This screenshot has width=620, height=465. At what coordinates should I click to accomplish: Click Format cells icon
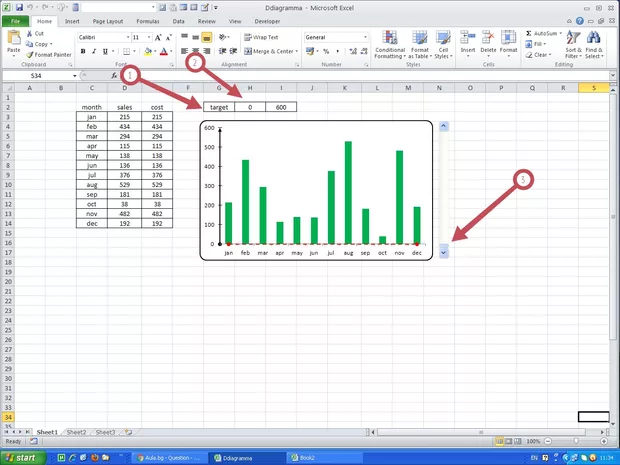point(508,38)
